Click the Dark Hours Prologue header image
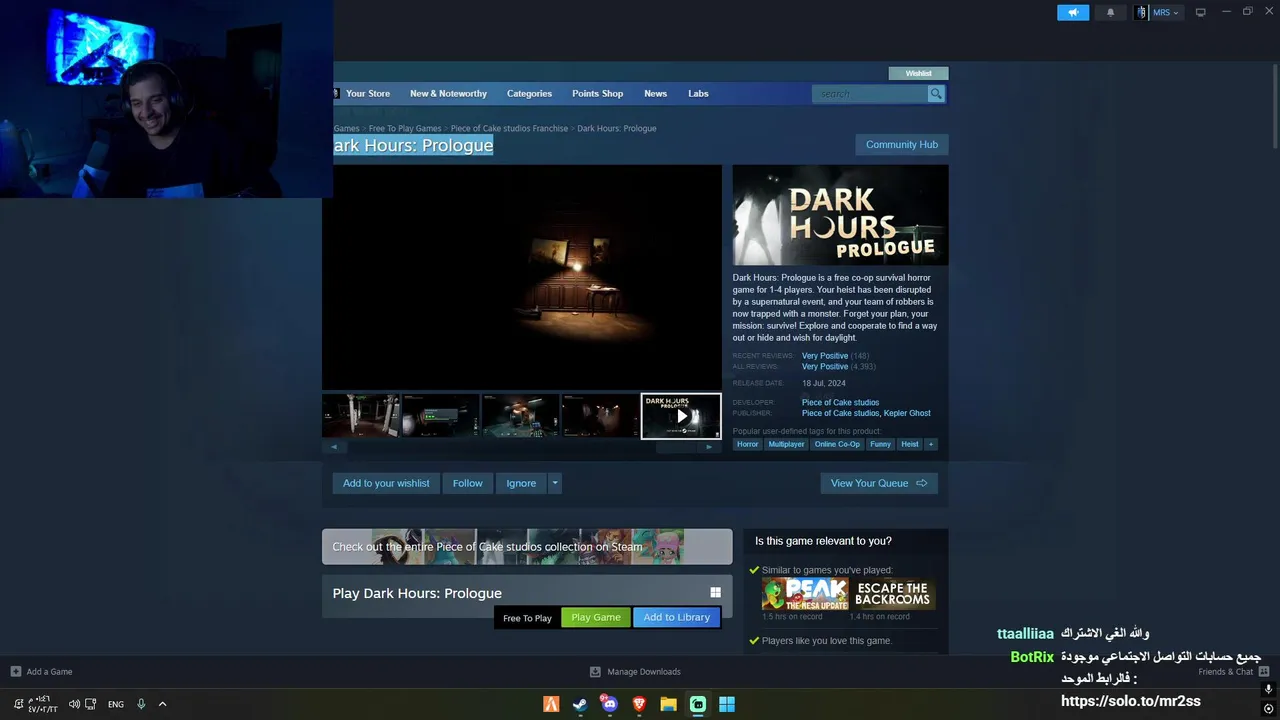The height and width of the screenshot is (720, 1280). 840,215
